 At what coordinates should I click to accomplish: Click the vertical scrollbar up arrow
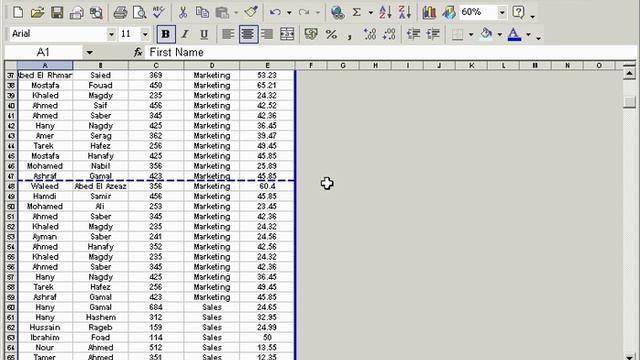click(629, 73)
